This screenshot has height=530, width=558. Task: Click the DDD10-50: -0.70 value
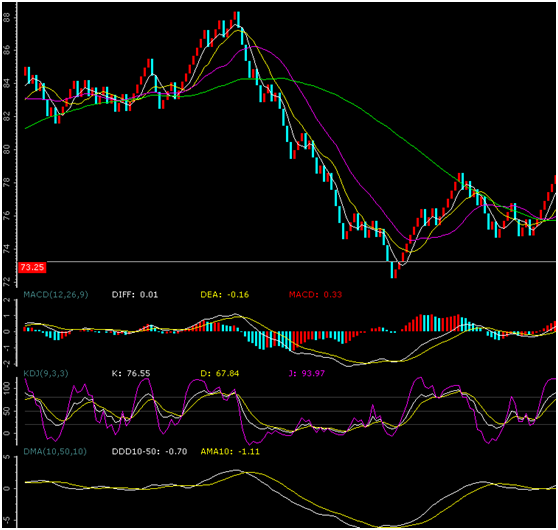[149, 451]
